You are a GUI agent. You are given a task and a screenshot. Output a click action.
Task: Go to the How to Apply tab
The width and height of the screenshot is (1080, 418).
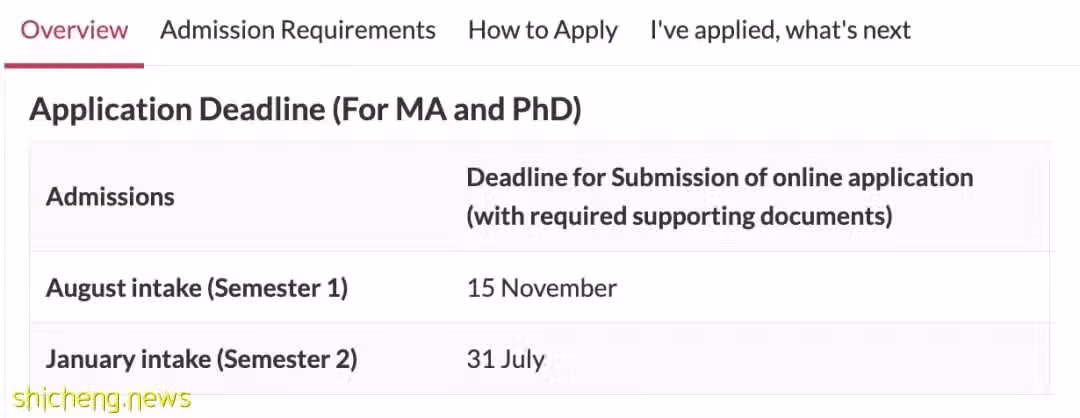543,31
